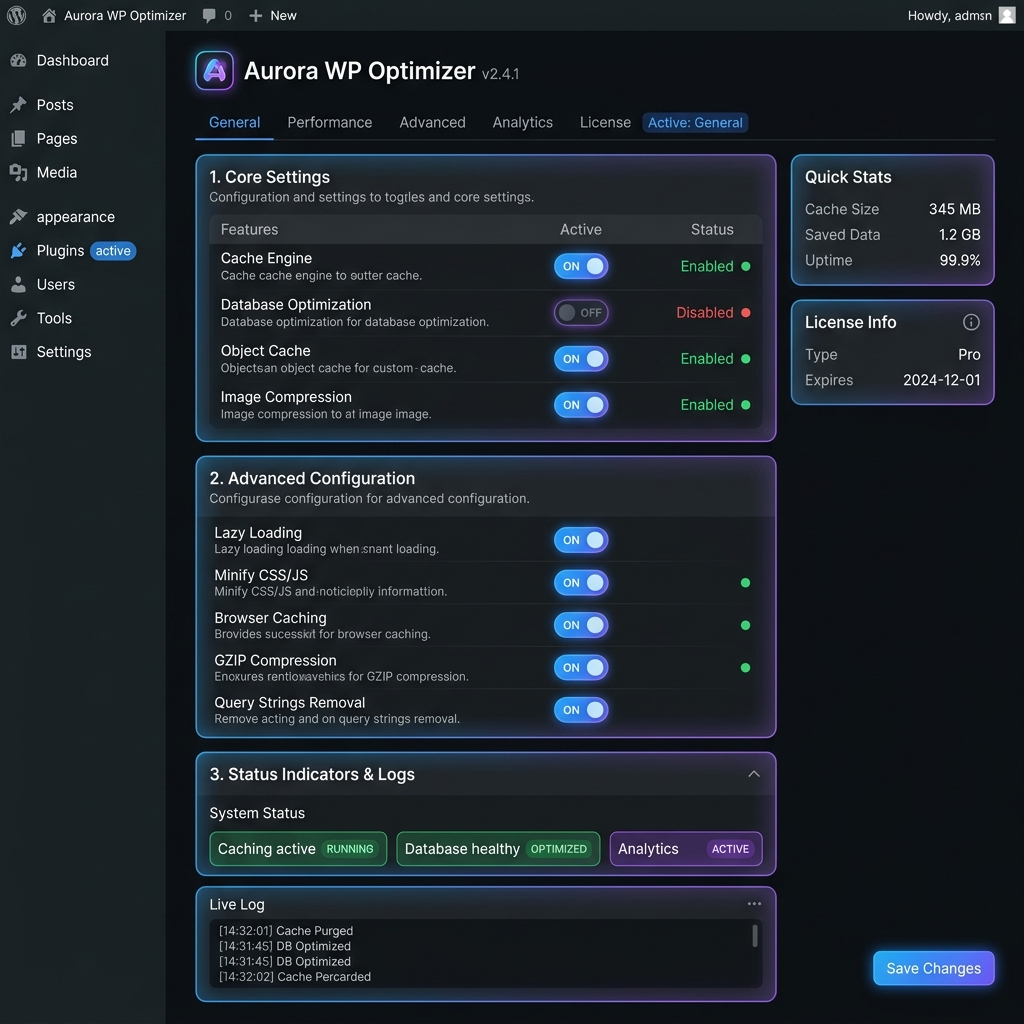This screenshot has width=1024, height=1024.
Task: Select the General tab
Action: pyautogui.click(x=234, y=123)
